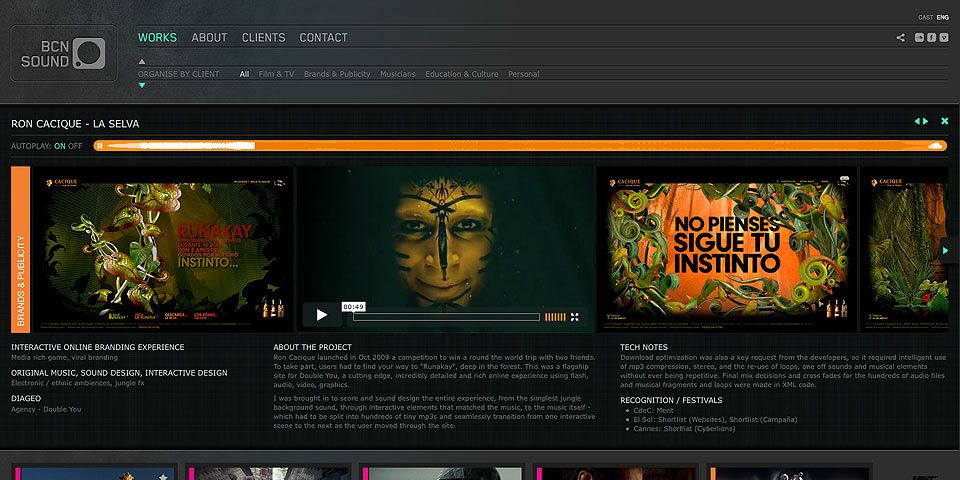Screen dimensions: 960x480
Task: Click the vertical Brands & Publicity orange label
Action: click(x=20, y=249)
